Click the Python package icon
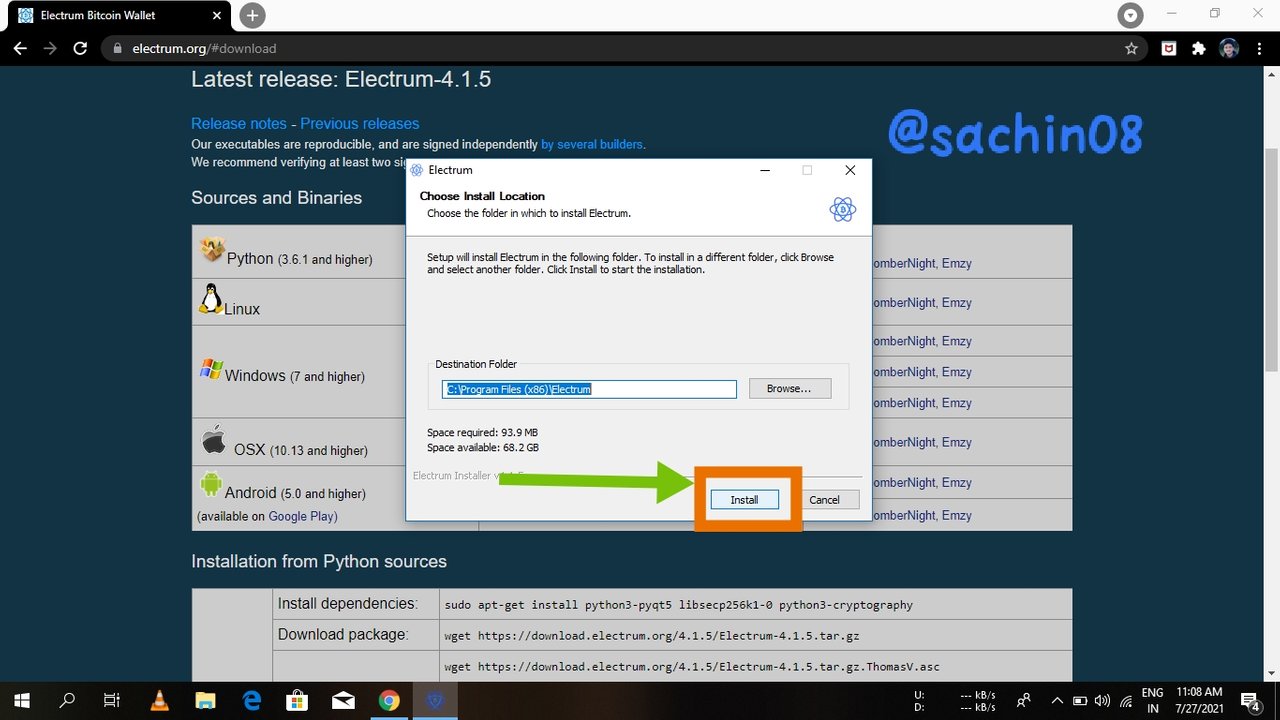 [x=212, y=249]
